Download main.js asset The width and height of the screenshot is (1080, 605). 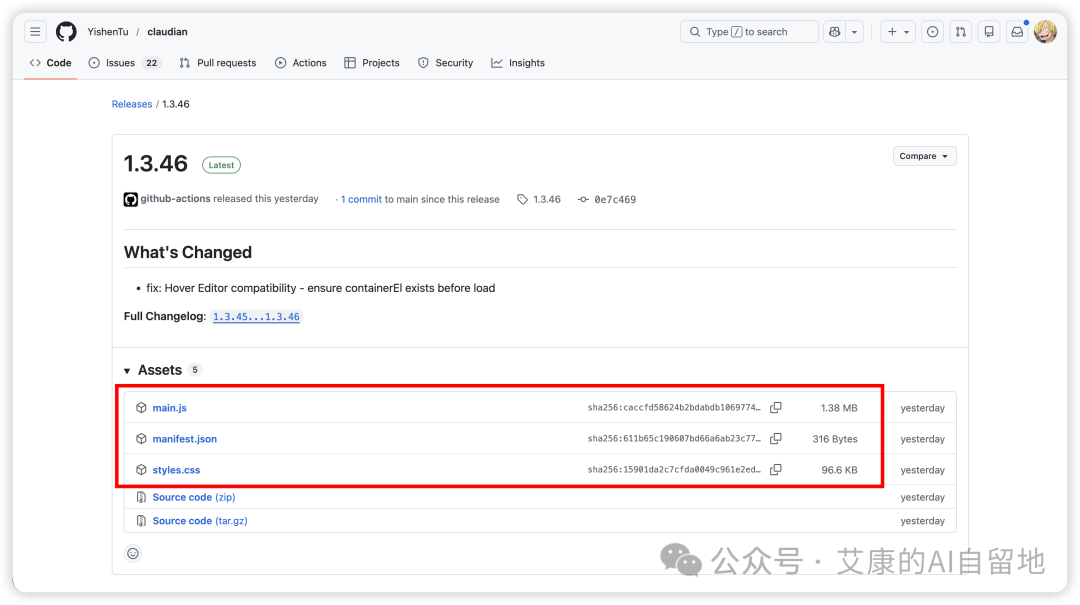(169, 408)
